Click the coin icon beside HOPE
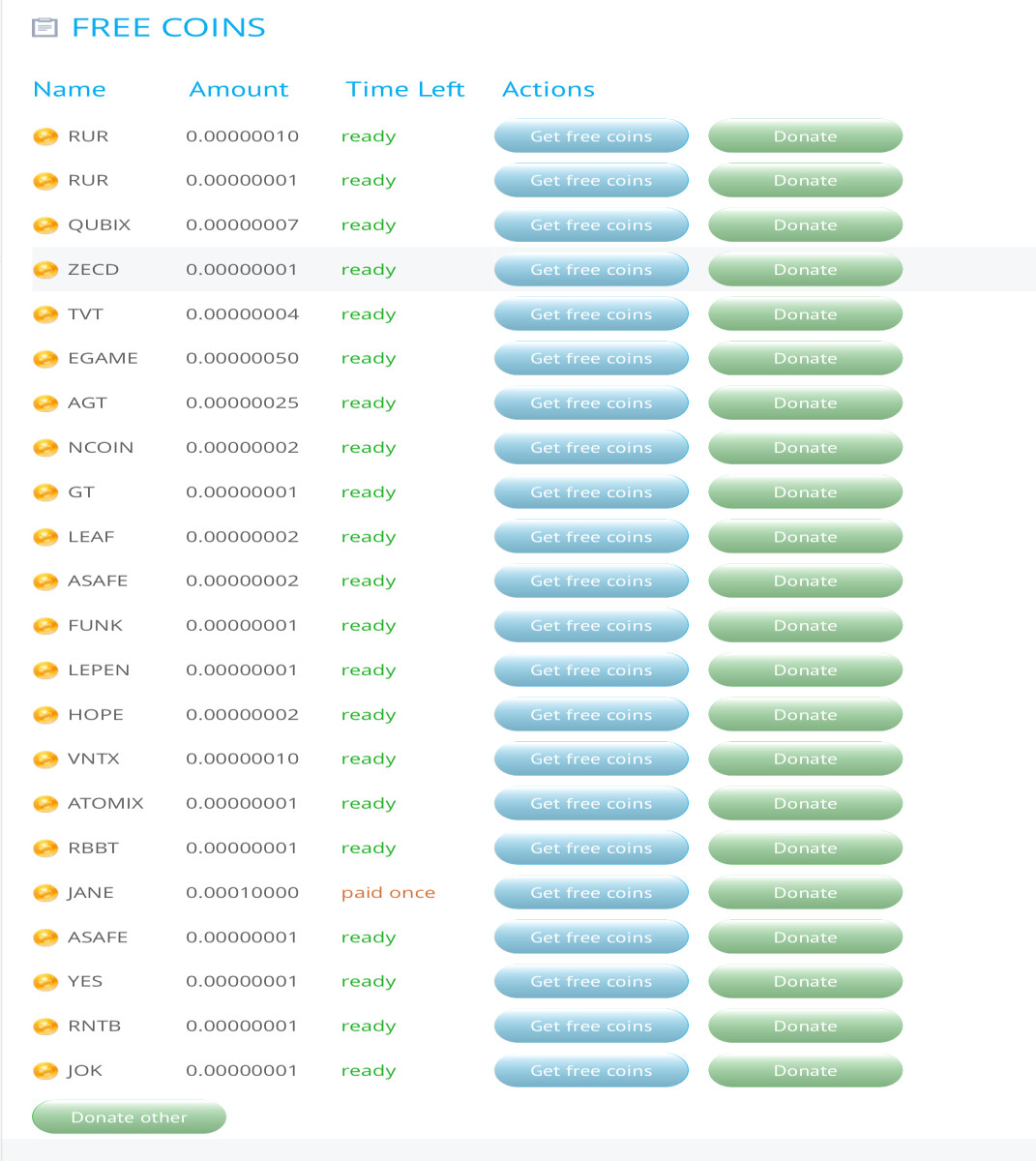 click(45, 715)
